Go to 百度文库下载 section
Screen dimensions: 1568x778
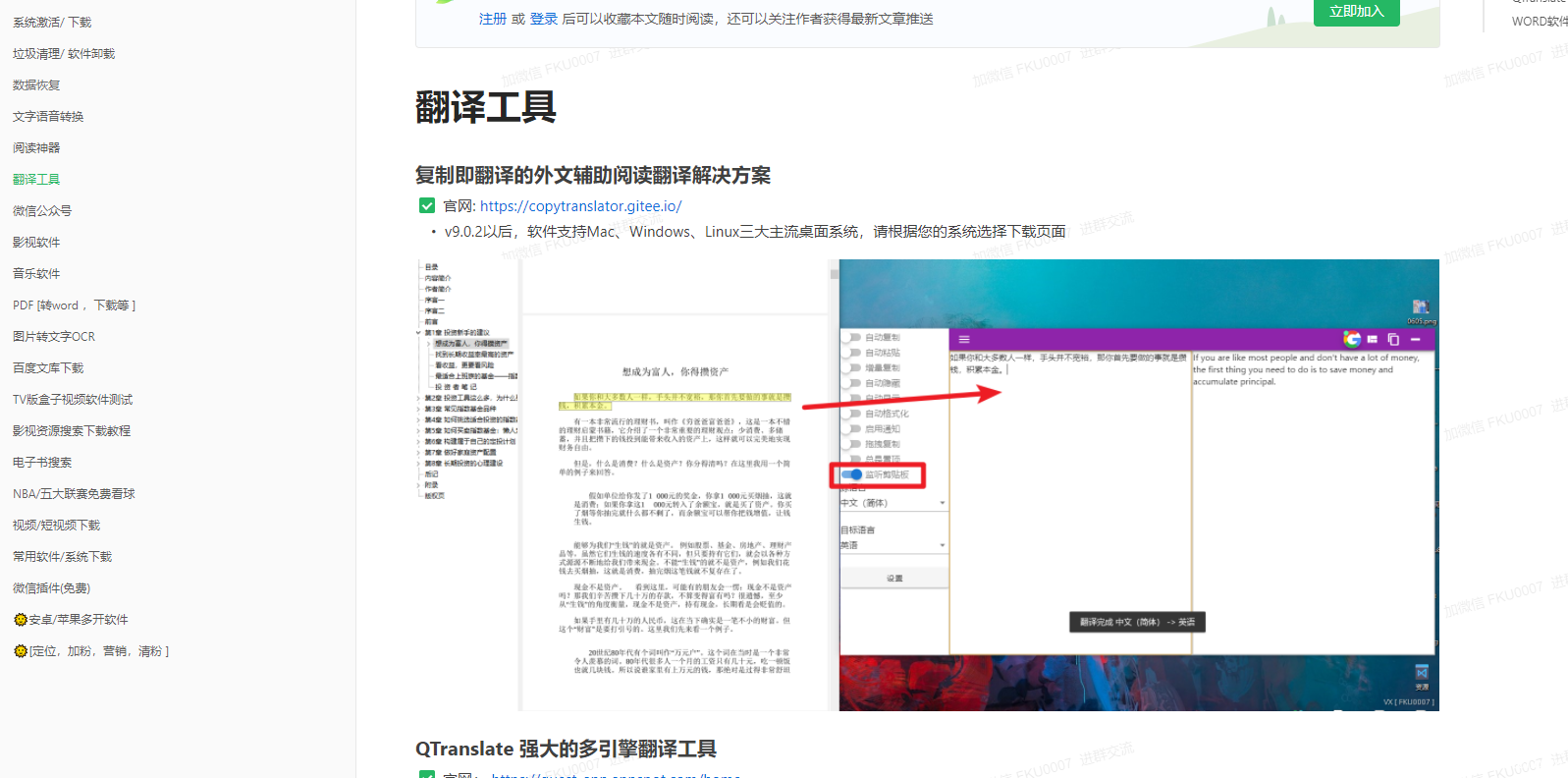[48, 367]
